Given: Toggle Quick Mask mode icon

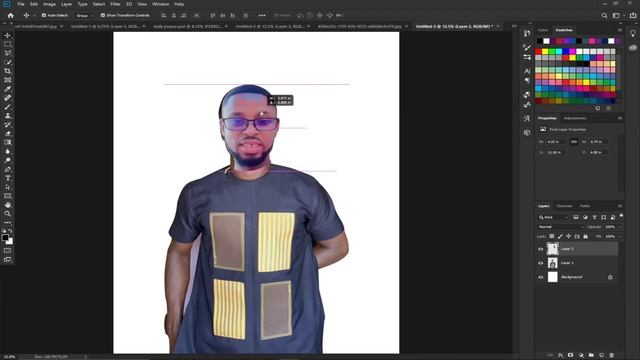Looking at the screenshot, I should [7, 250].
